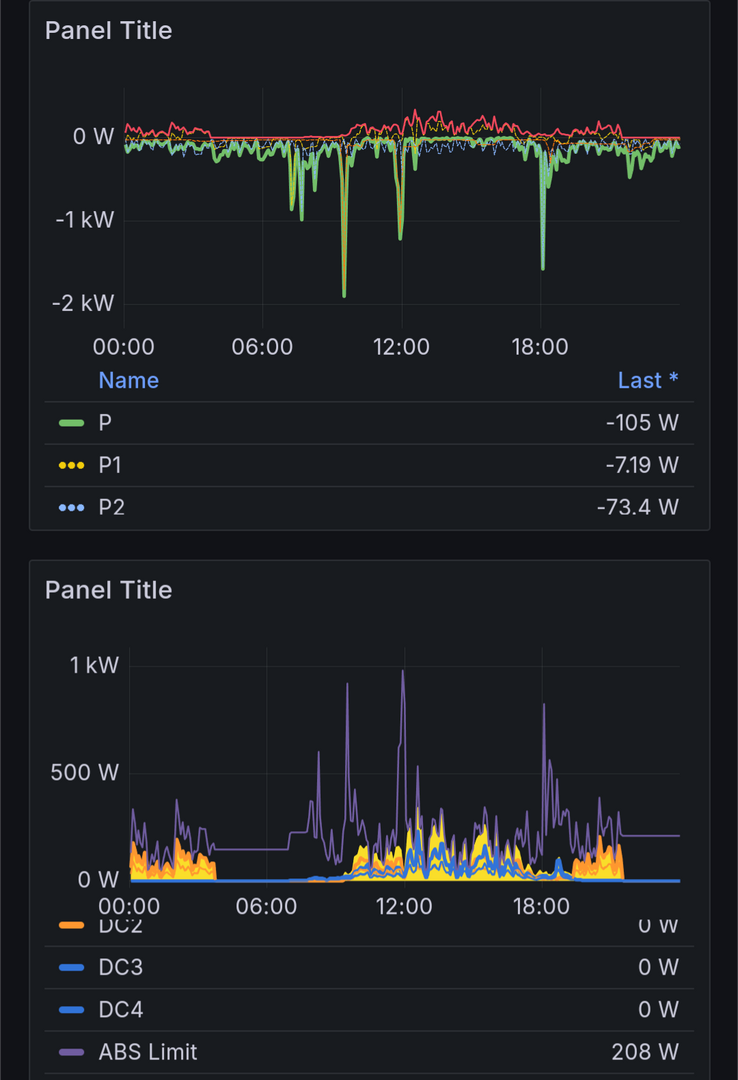Click the yellow dotted P1 series icon

(x=71, y=465)
